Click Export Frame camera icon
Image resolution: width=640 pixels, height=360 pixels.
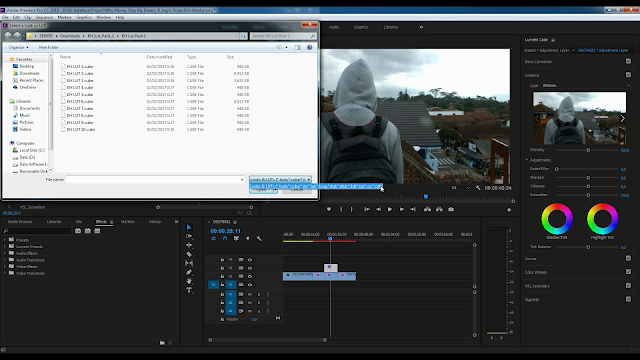point(451,209)
